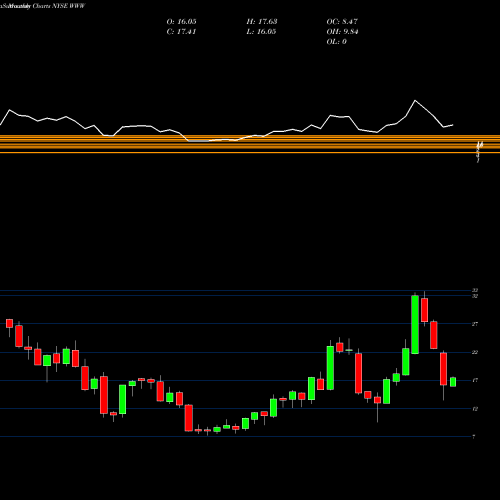The width and height of the screenshot is (500, 500).
Task: Click the OC: 8.47 reading
Action: (x=342, y=22)
